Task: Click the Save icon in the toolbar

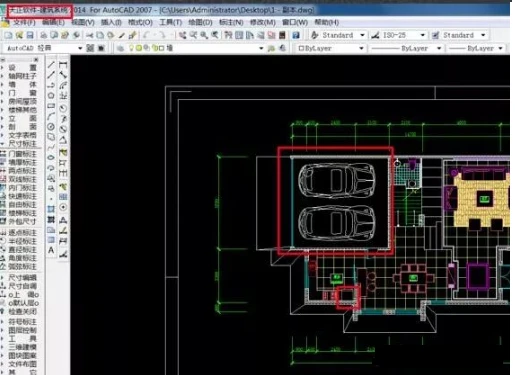Action: 30,35
